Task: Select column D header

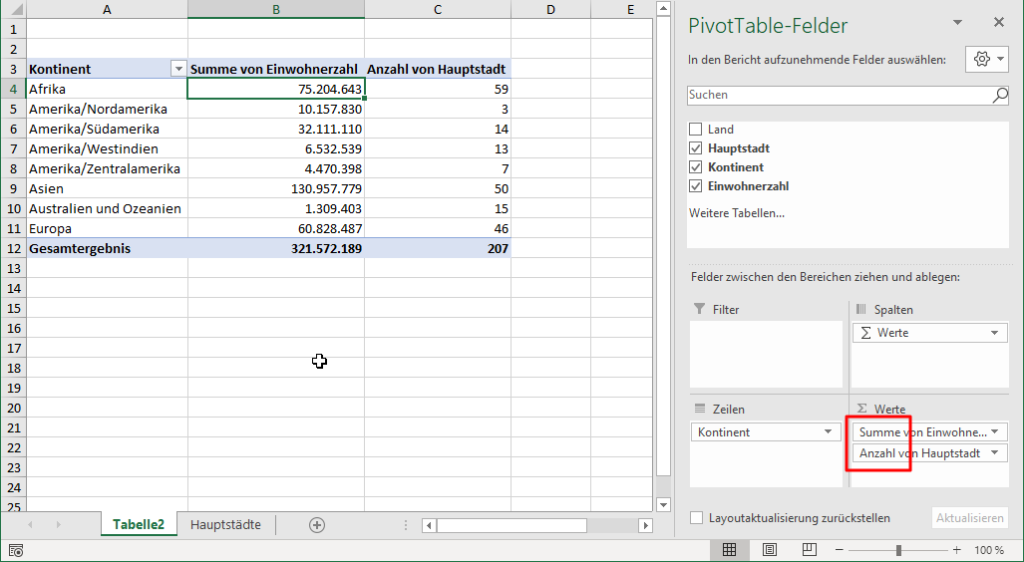Action: (x=551, y=9)
